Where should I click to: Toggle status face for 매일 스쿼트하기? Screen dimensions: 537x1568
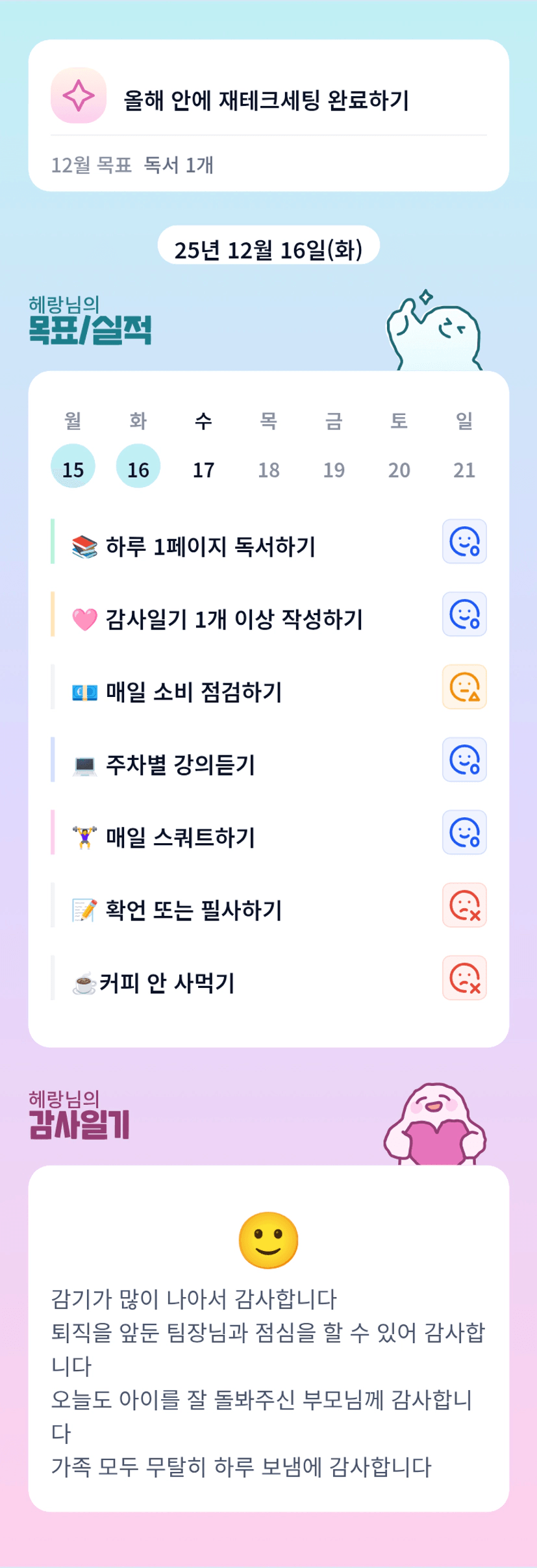click(x=464, y=833)
